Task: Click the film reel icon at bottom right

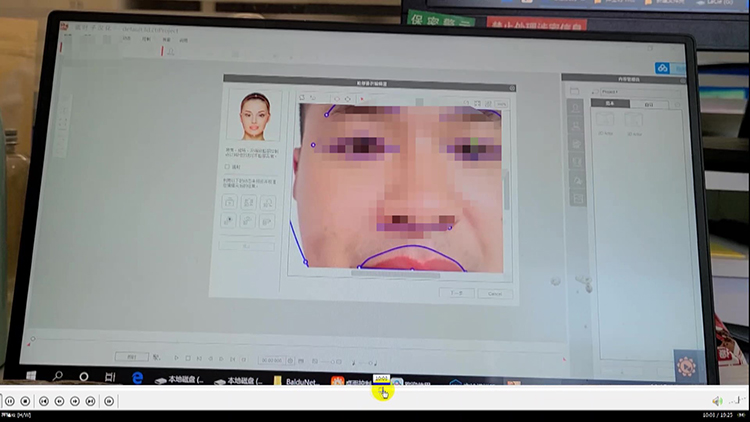Action: [687, 367]
